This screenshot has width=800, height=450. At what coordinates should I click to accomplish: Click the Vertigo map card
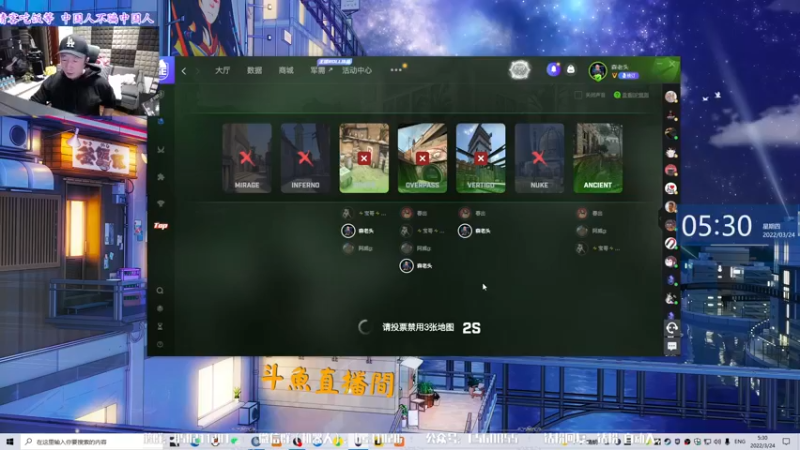[481, 158]
